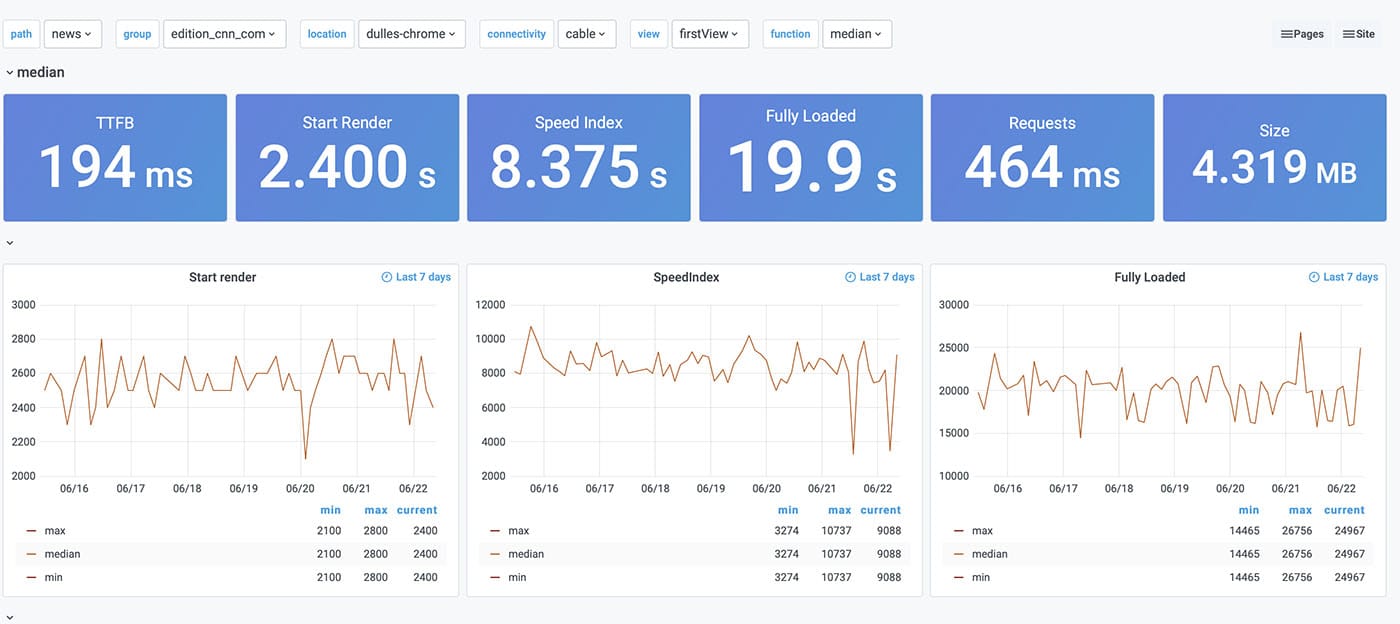
Task: Collapse the median row with its chevron
Action: pos(9,72)
